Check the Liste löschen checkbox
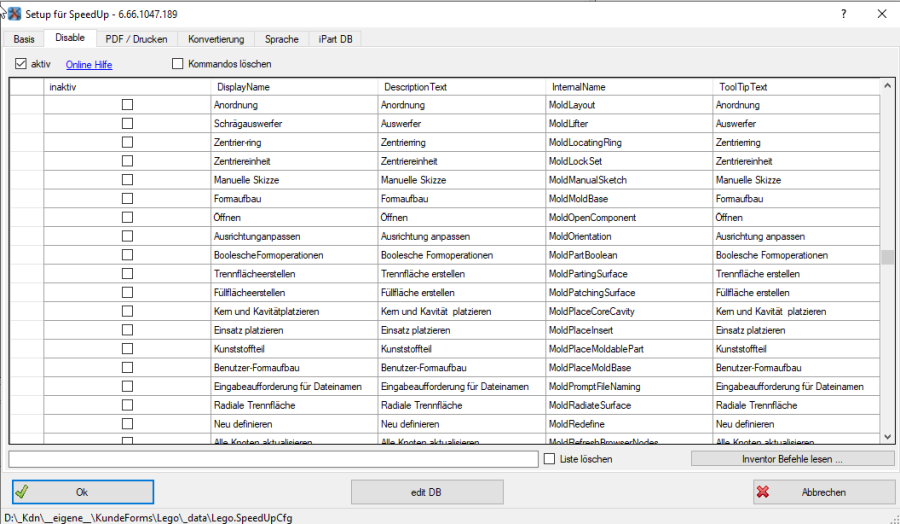Screen dimensions: 900x524 (x=550, y=459)
